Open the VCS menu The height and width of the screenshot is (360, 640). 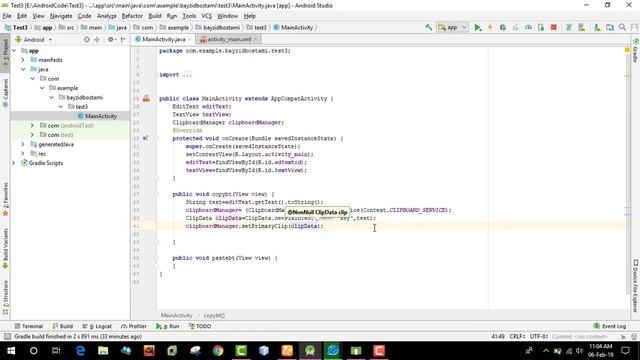(x=207, y=16)
